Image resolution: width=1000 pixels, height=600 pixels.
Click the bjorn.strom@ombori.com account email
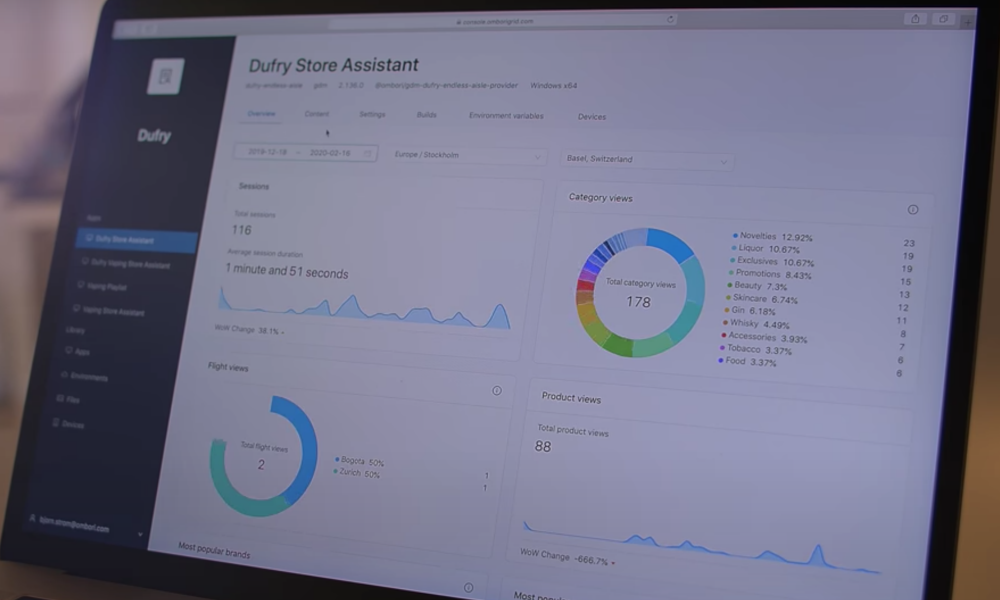click(x=74, y=524)
